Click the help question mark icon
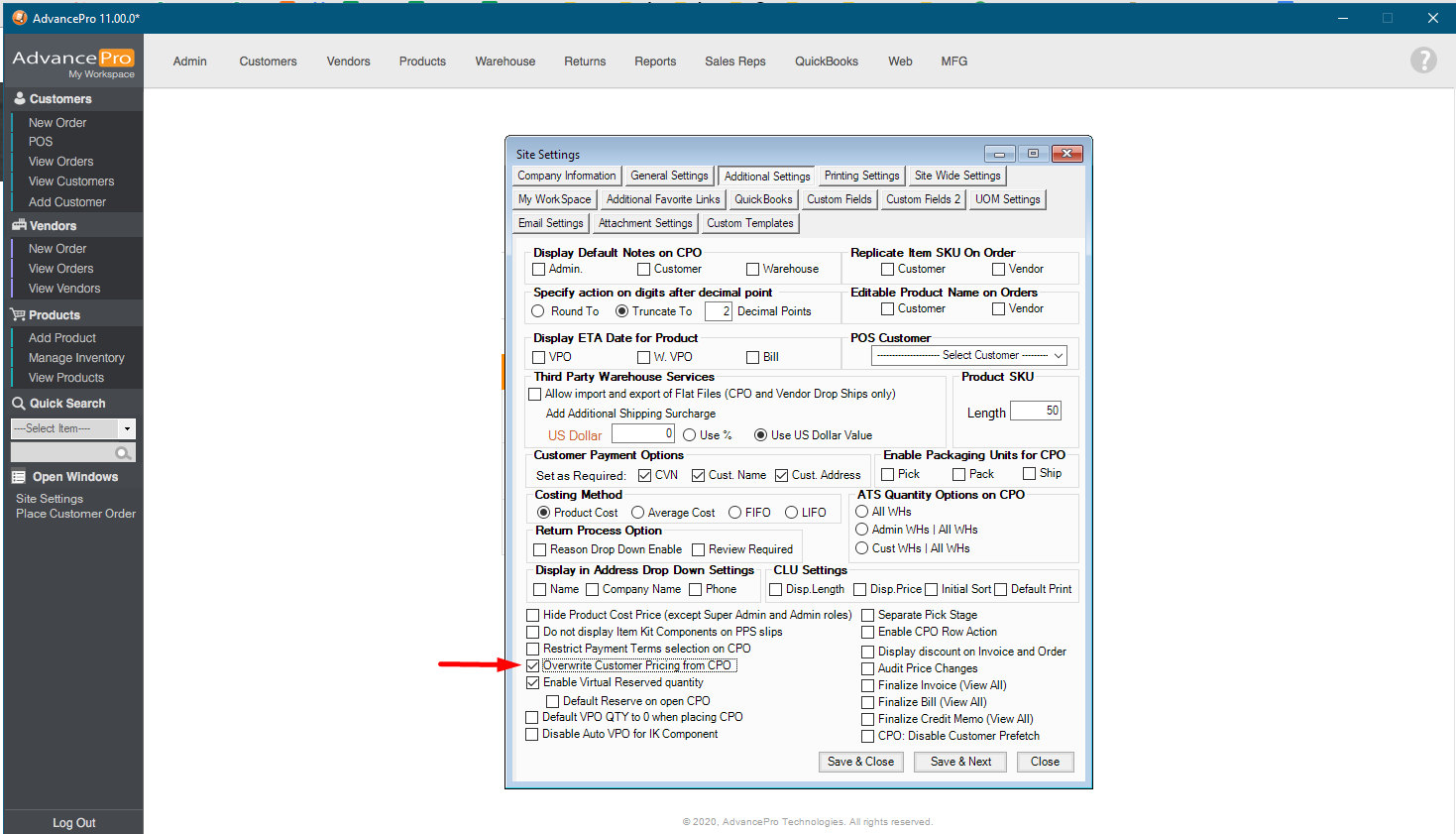Viewport: 1456px width, 834px height. coord(1422,60)
